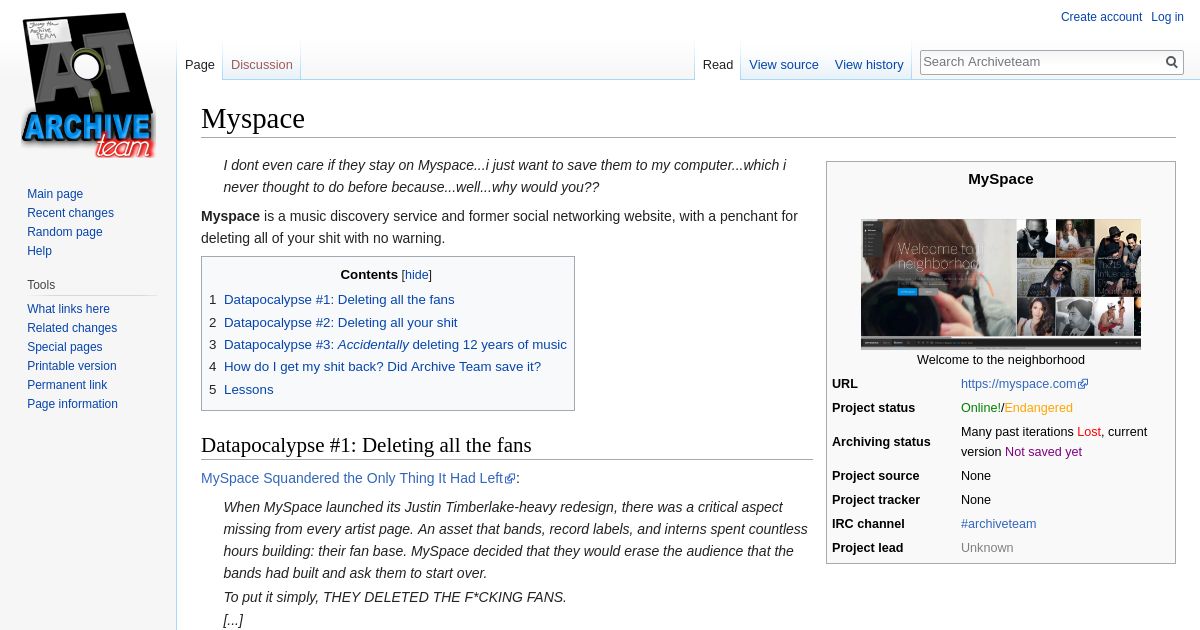This screenshot has height=630, width=1200.
Task: Go to Main page in sidebar
Action: point(55,194)
